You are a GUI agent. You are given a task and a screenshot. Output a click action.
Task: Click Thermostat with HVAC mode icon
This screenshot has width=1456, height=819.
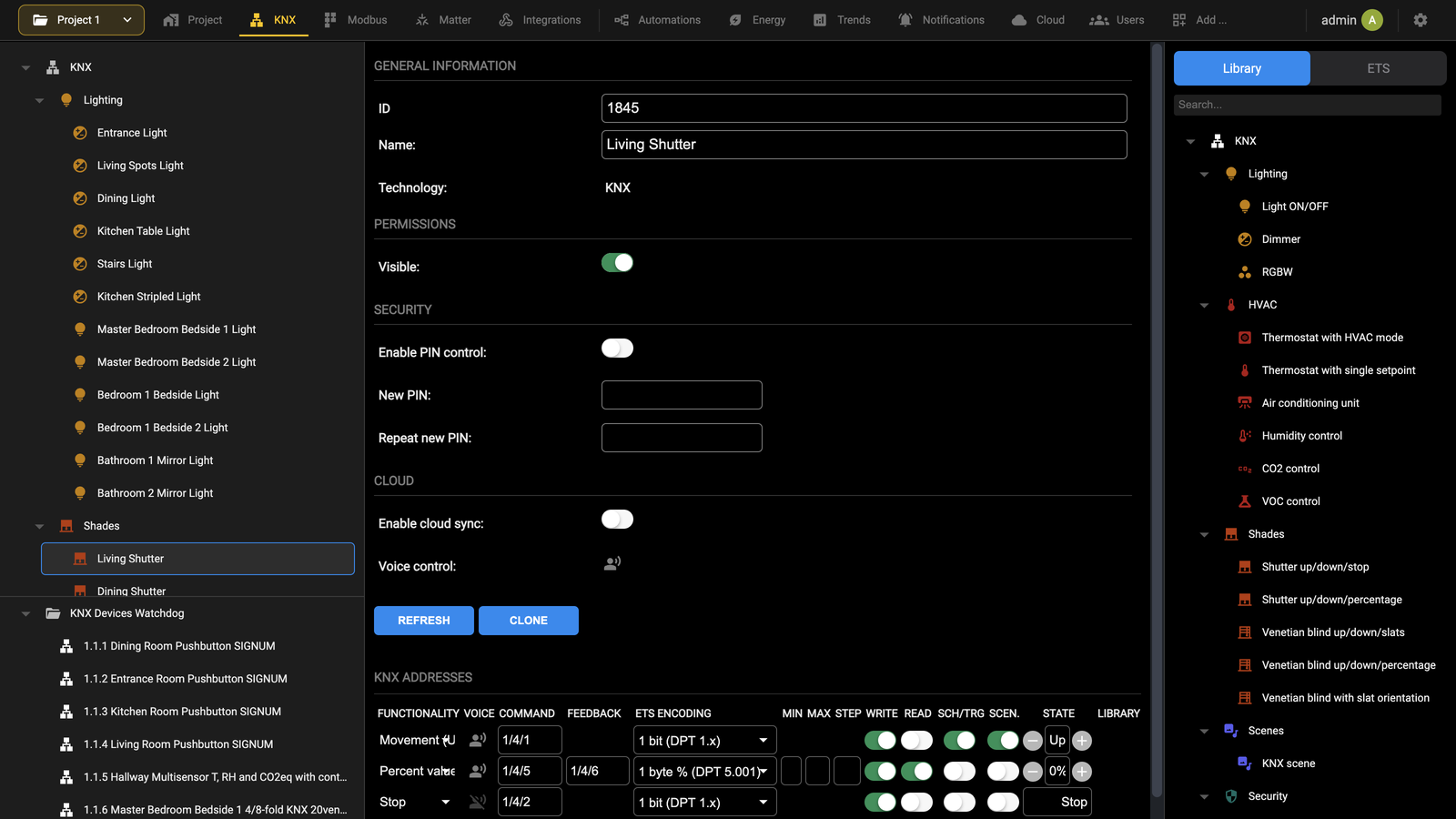pyautogui.click(x=1245, y=338)
